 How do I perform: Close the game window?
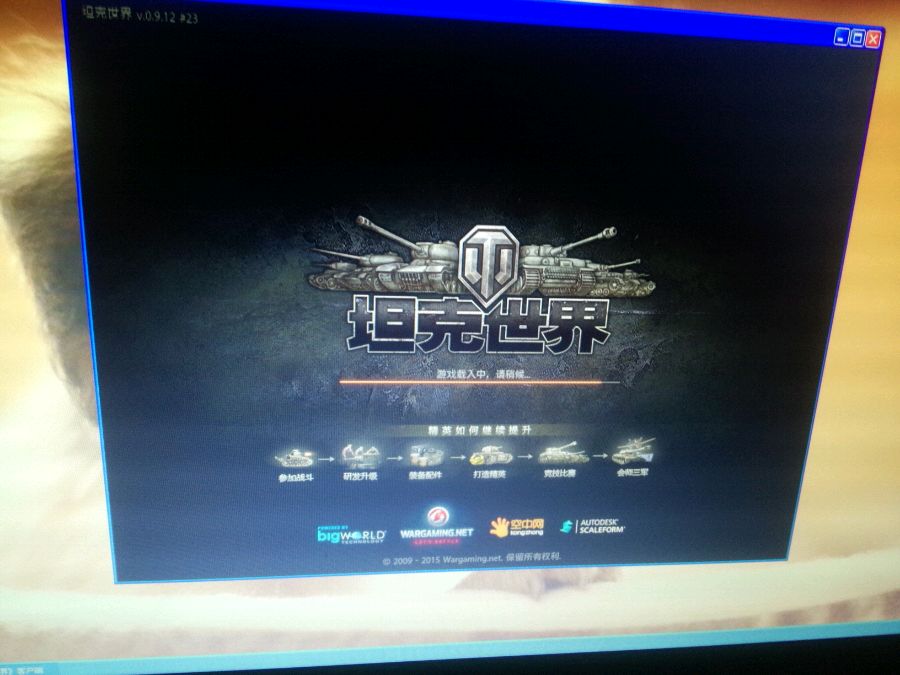[873, 40]
